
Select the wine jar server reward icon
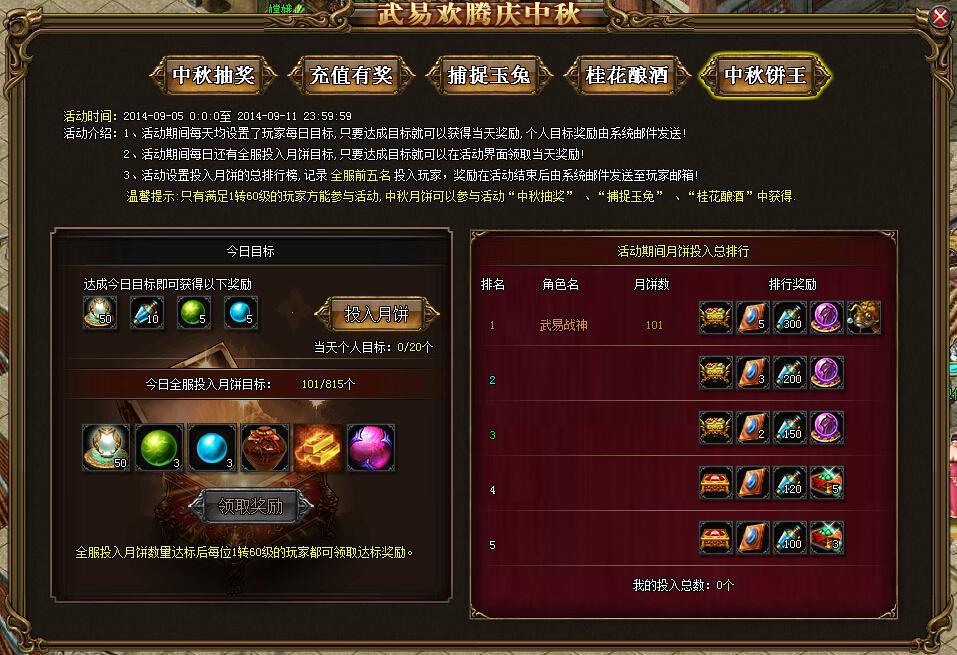tap(265, 448)
